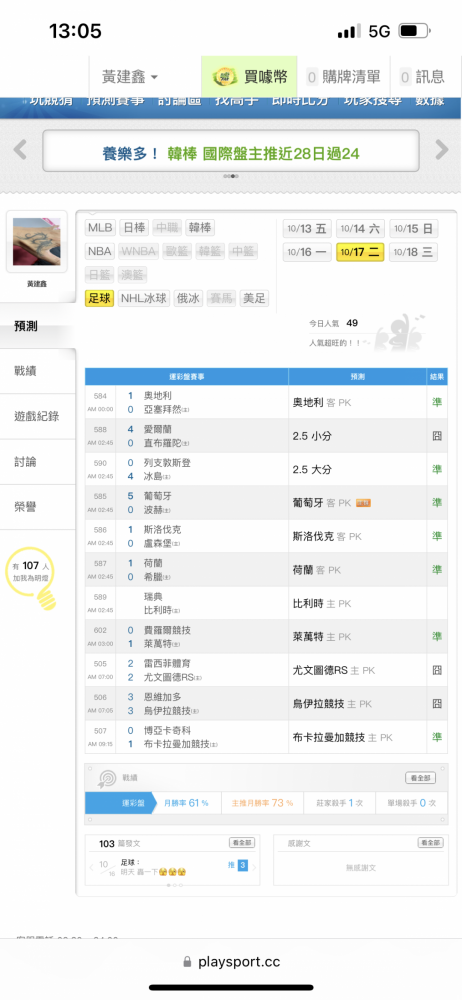462x1000 pixels.
Task: Select the 足球 sport filter
Action: (100, 298)
